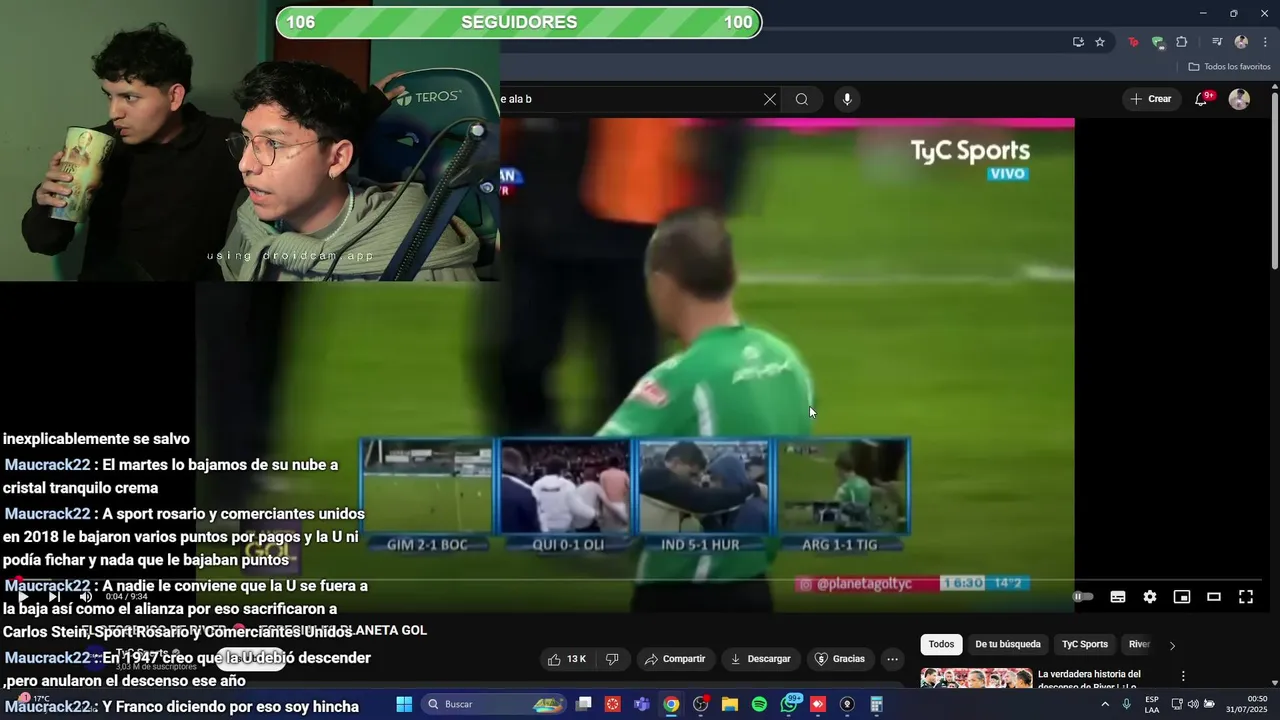Click the taskbar Buscar search box
1280x720 pixels.
[496, 704]
